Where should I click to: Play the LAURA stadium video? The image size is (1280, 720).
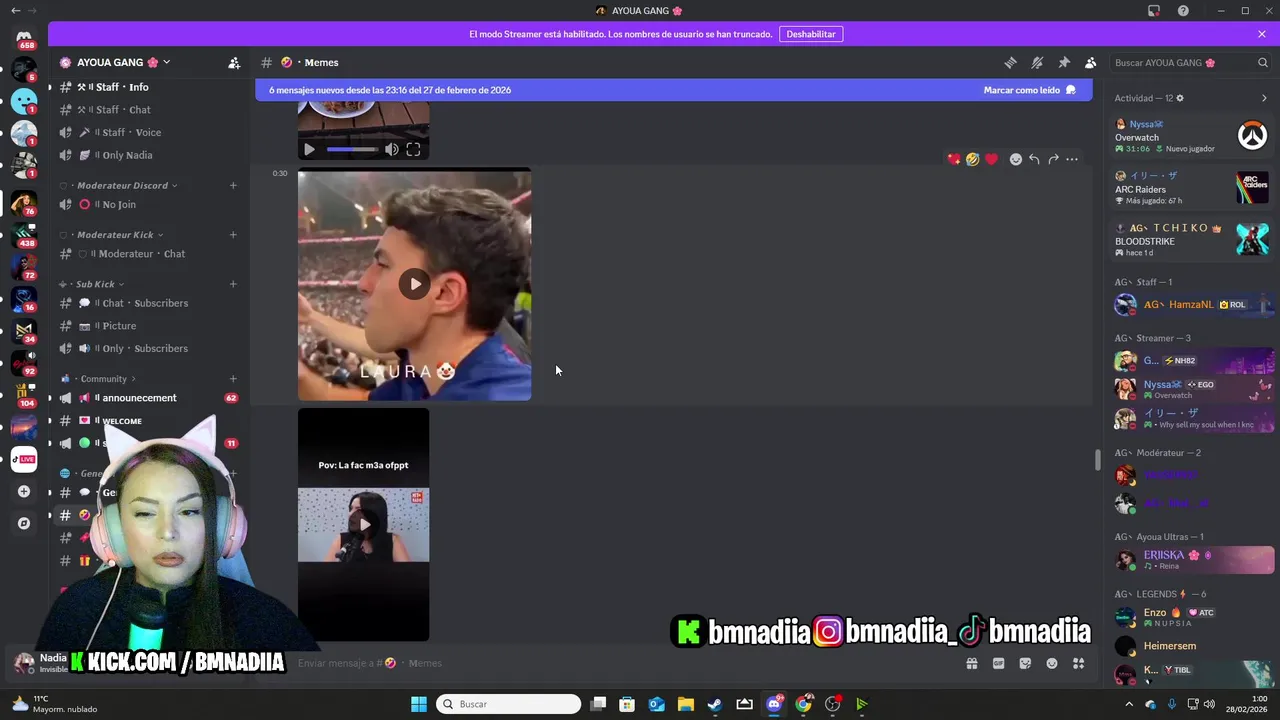pos(415,284)
